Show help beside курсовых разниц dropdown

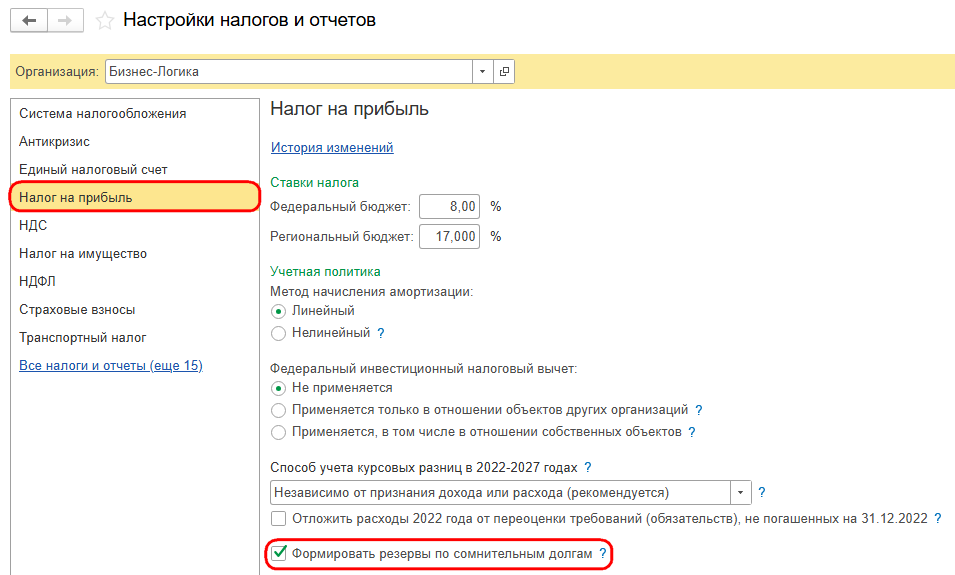[x=761, y=492]
